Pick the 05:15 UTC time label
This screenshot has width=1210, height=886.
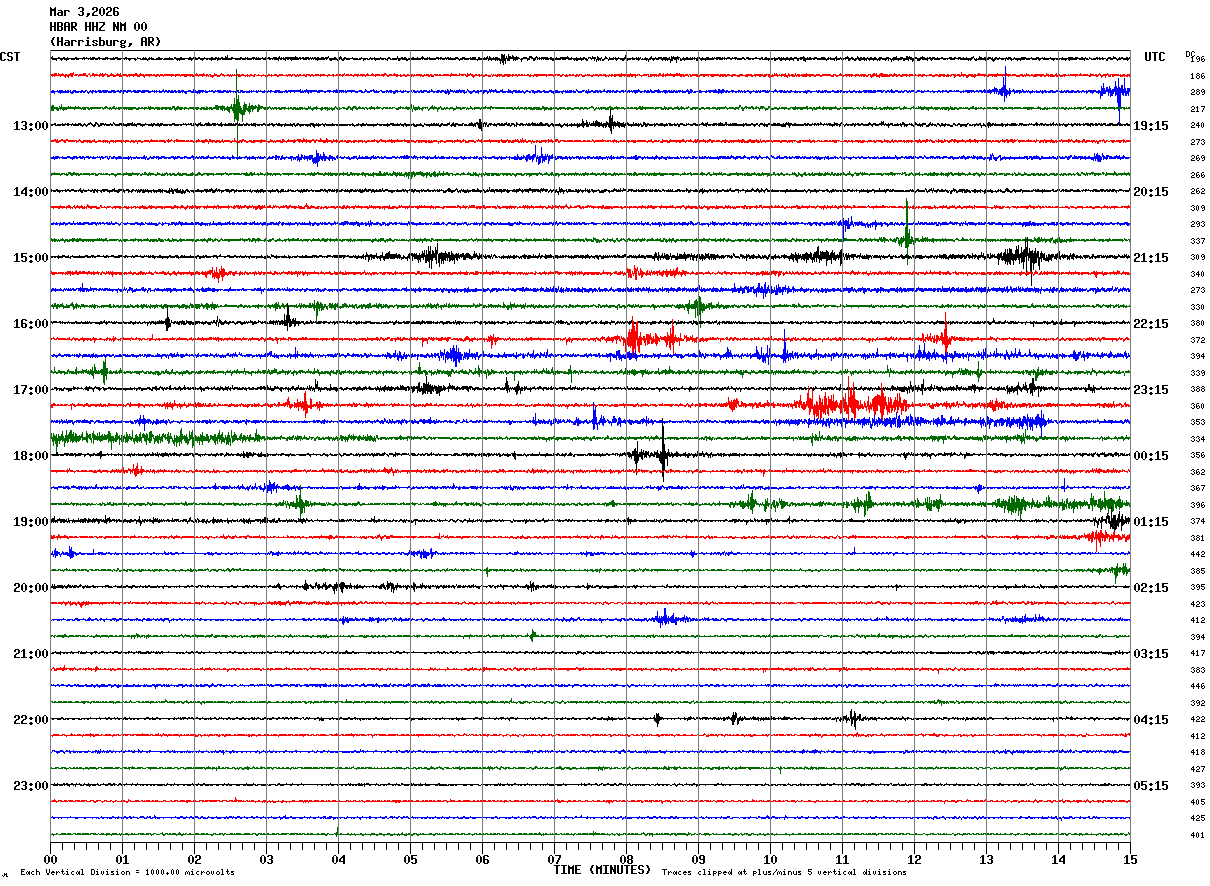(x=1151, y=786)
